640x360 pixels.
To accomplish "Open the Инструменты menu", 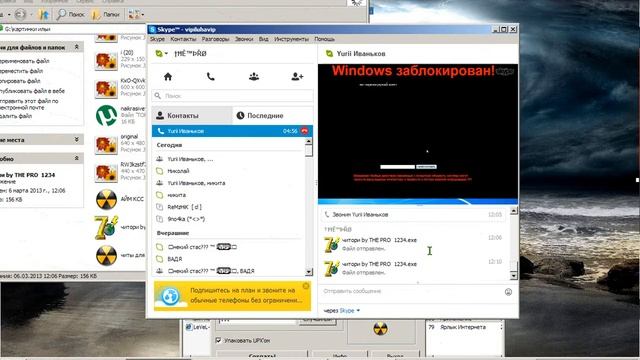I will click(291, 39).
